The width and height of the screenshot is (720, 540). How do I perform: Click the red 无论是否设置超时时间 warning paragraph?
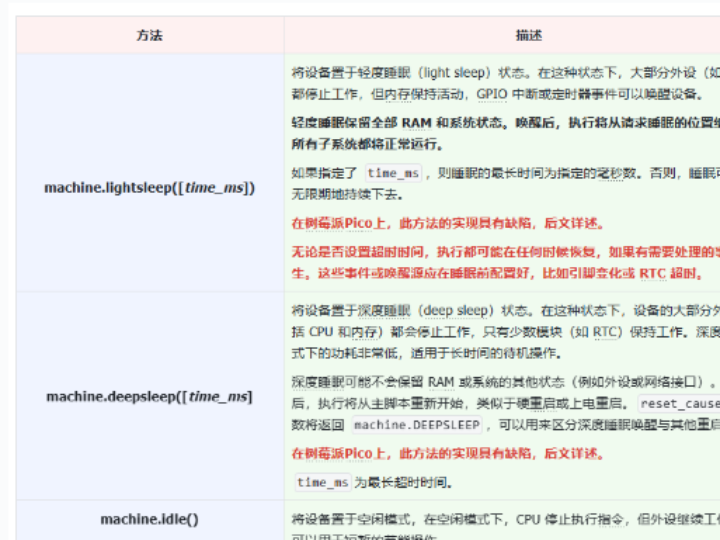pos(505,263)
